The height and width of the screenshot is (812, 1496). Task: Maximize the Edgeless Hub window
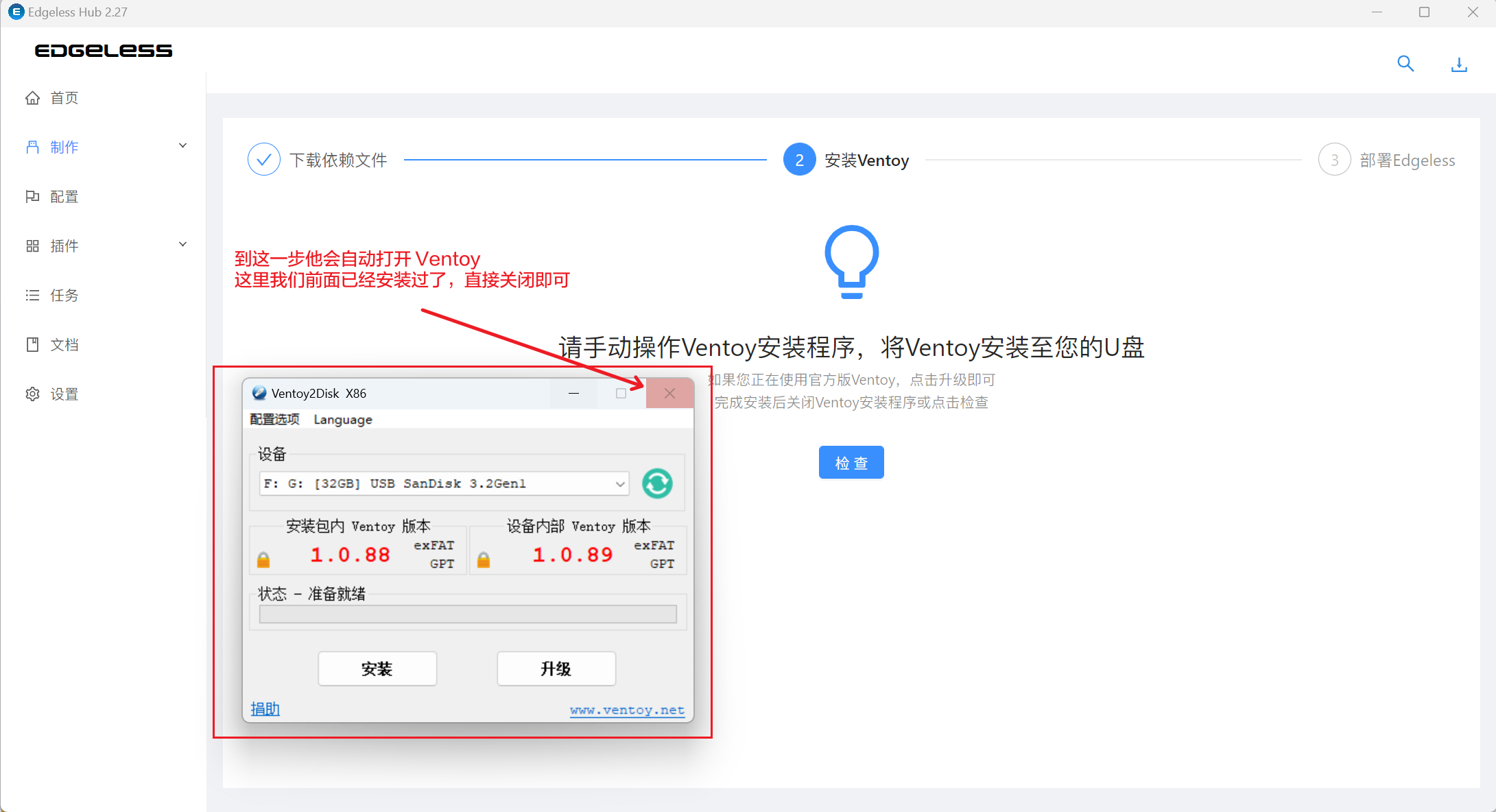pyautogui.click(x=1424, y=12)
